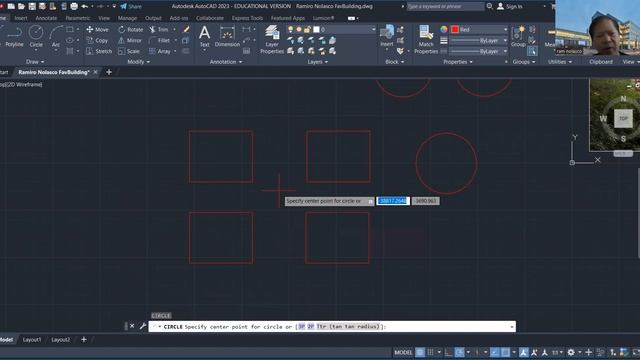Expand the Block panel dropdown
640x360 pixels.
[395, 62]
